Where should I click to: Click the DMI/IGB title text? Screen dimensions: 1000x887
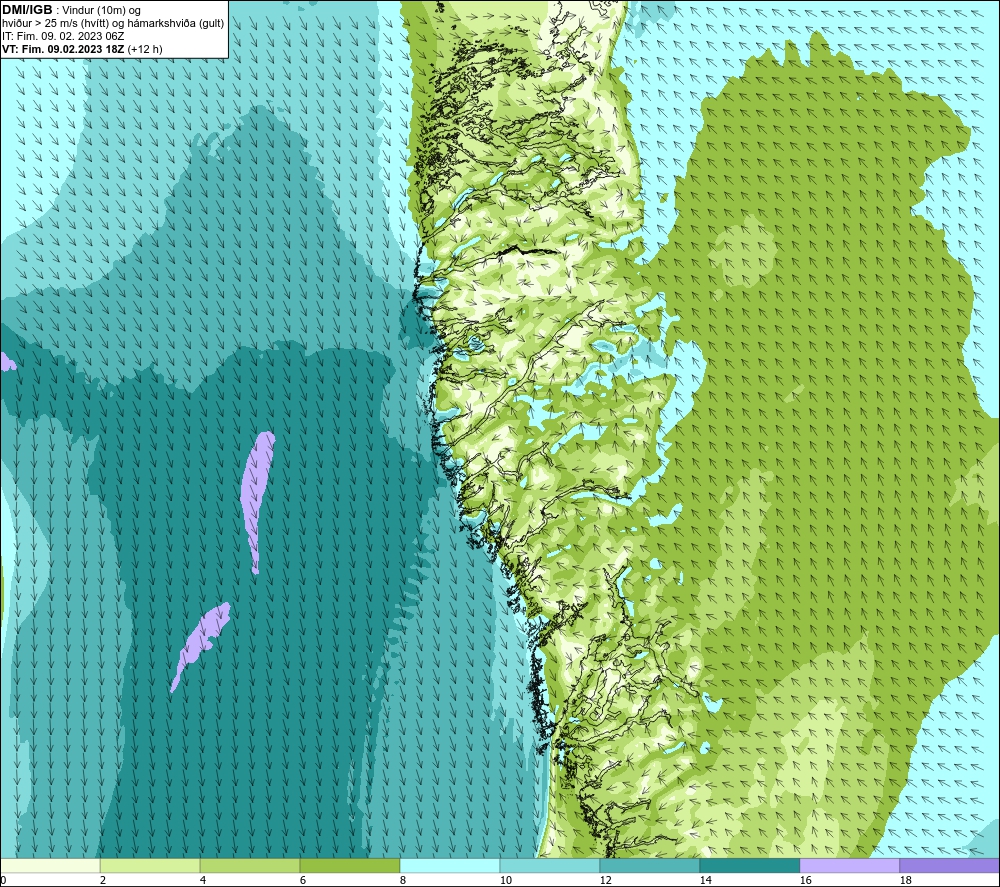tap(27, 10)
